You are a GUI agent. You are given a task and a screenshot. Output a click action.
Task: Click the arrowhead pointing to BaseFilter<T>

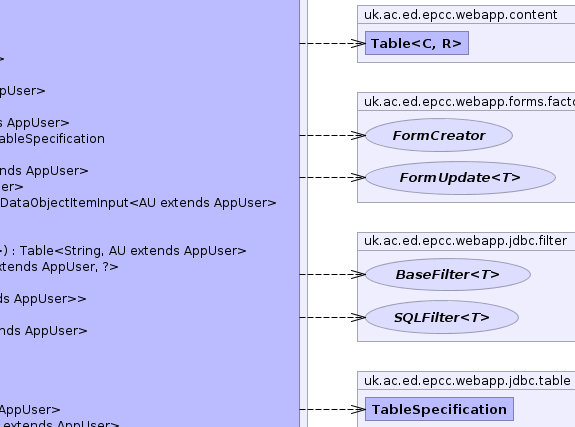tap(358, 274)
